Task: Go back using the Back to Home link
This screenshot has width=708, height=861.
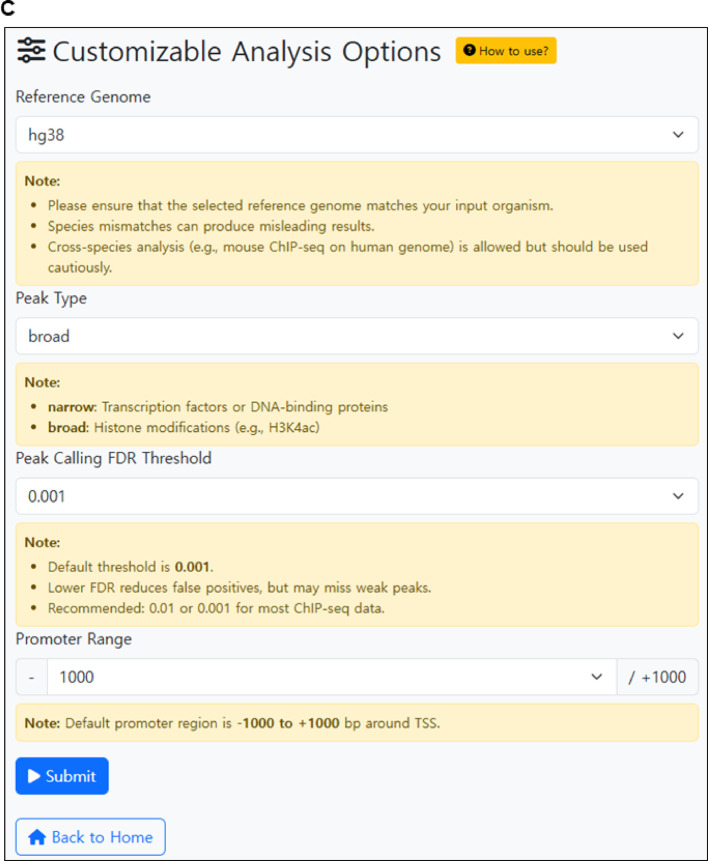Action: (x=90, y=837)
